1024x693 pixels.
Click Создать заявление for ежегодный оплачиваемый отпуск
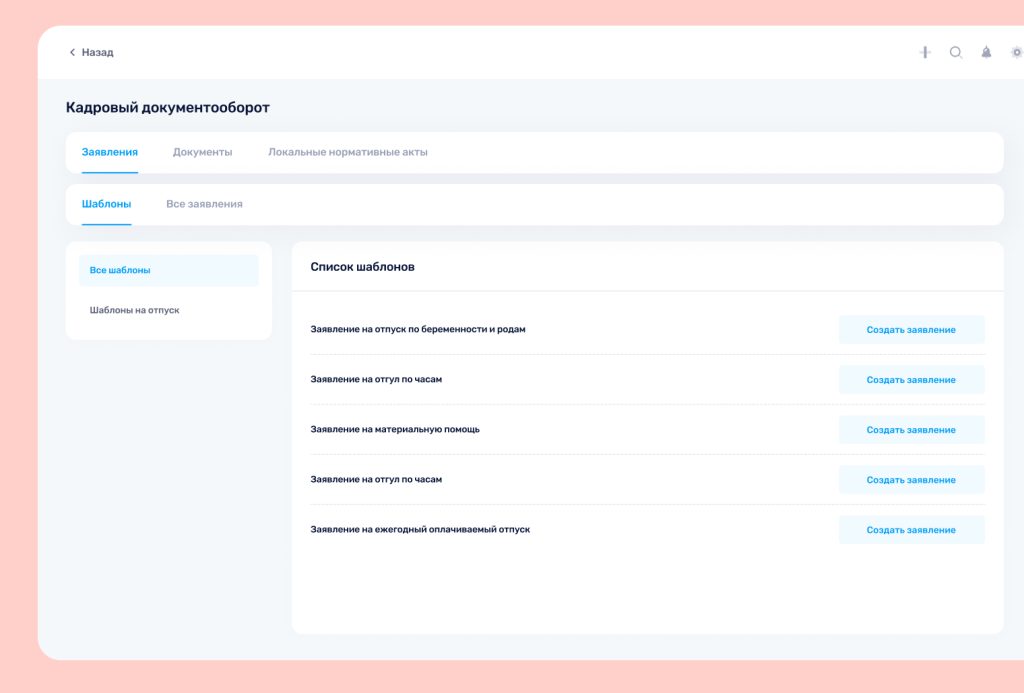[x=911, y=530]
